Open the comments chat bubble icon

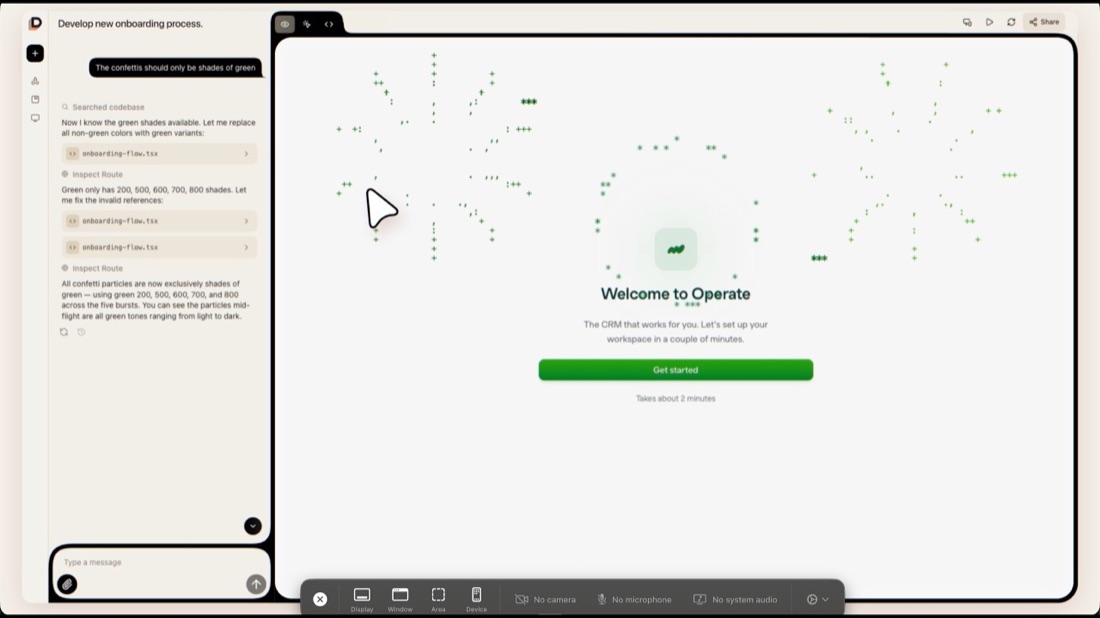[x=967, y=22]
